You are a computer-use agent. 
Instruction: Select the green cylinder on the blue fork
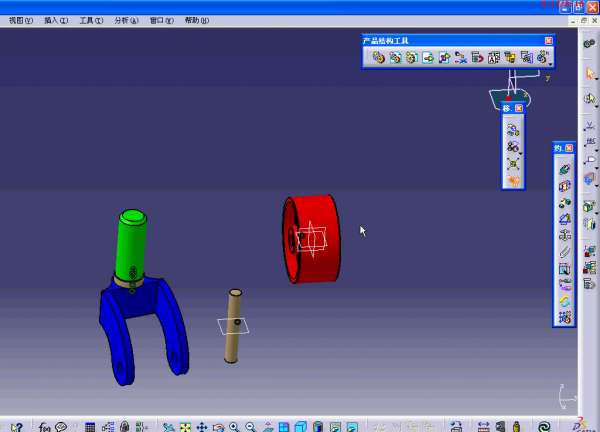[132, 245]
